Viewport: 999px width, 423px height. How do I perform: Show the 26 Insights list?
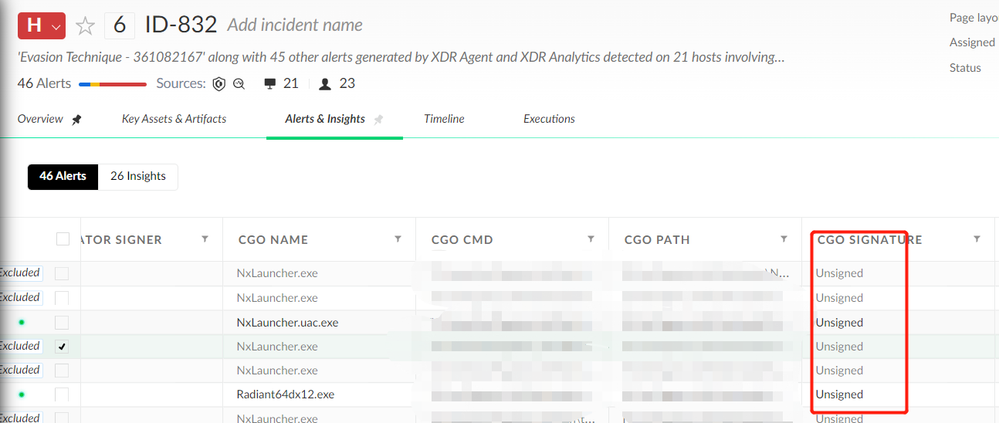pyautogui.click(x=138, y=176)
